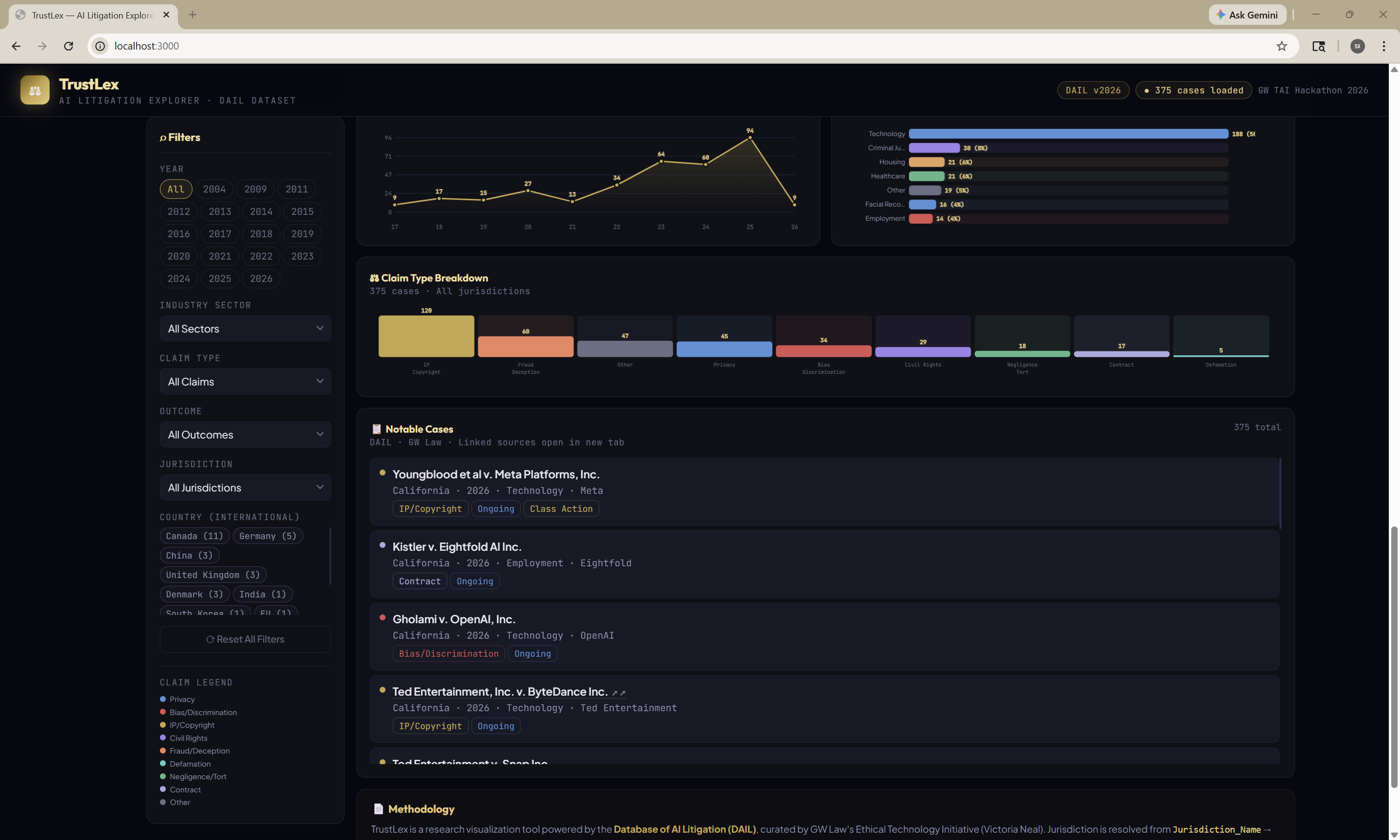Bookmark this page with star icon
1400x840 pixels.
click(x=1281, y=46)
